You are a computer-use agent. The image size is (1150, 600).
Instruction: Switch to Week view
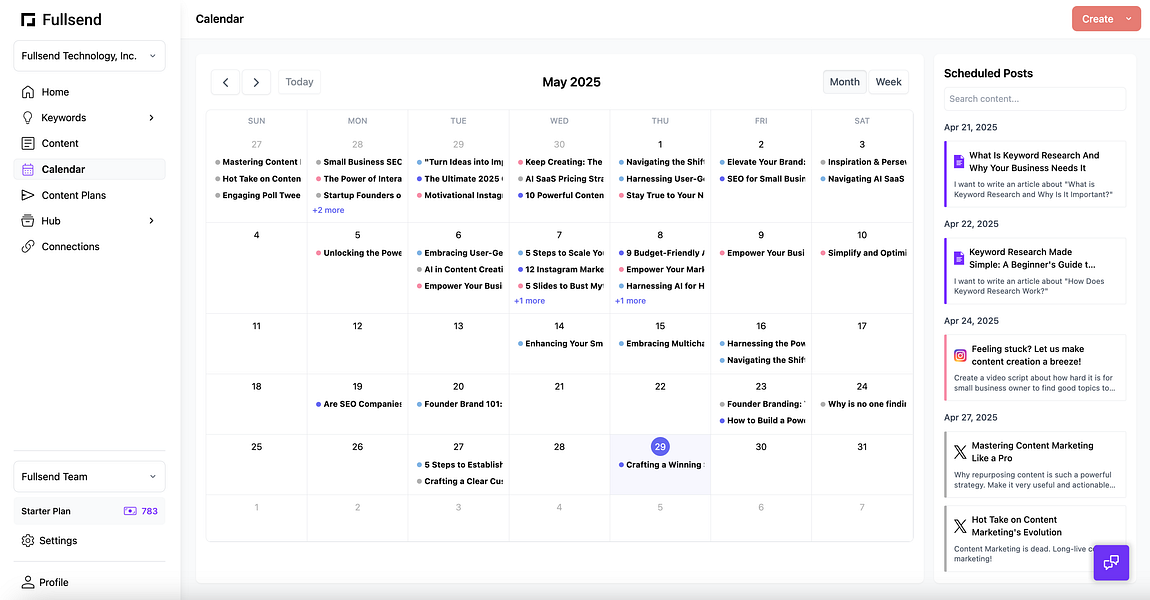[888, 82]
